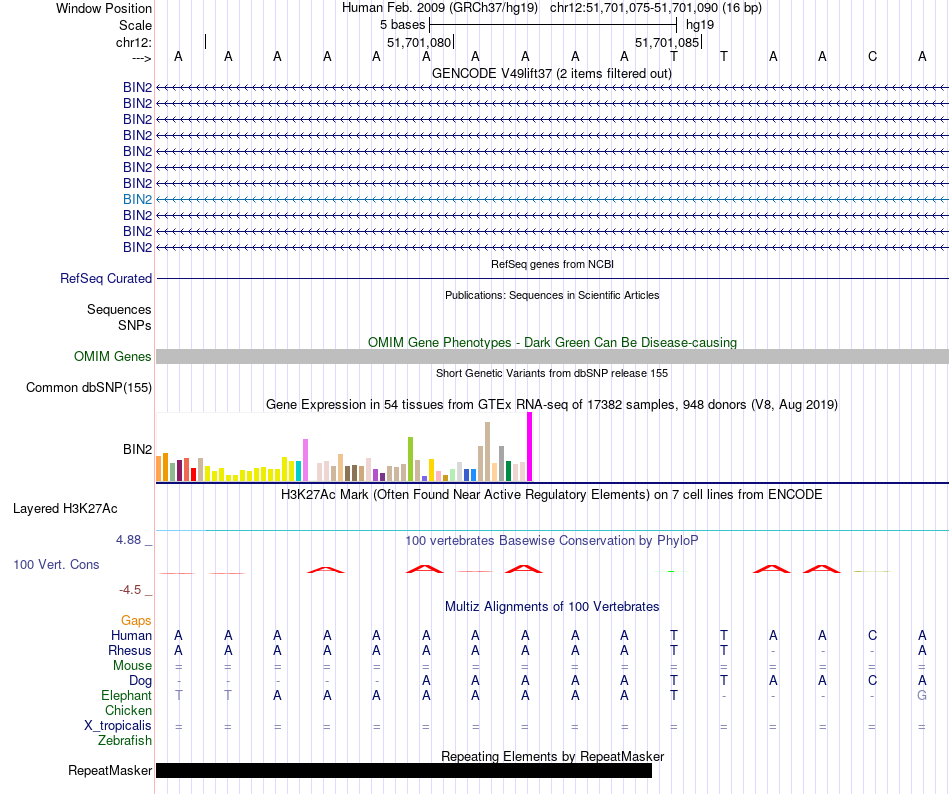Viewport: 950px width, 794px height.
Task: Click the Mouse alignment row label
Action: tap(132, 666)
